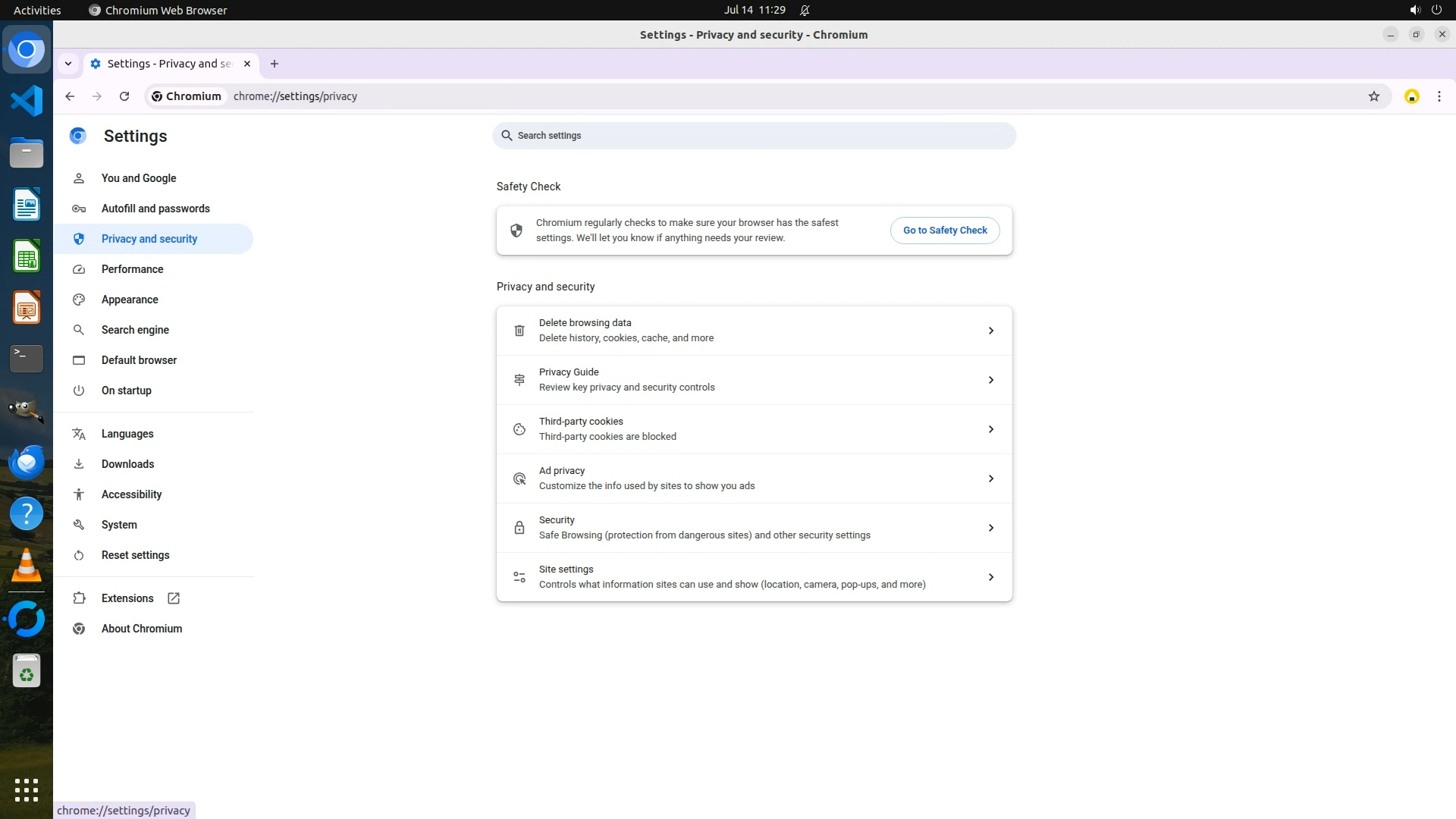The image size is (1456, 819).
Task: Close the Settings tab
Action: point(247,64)
